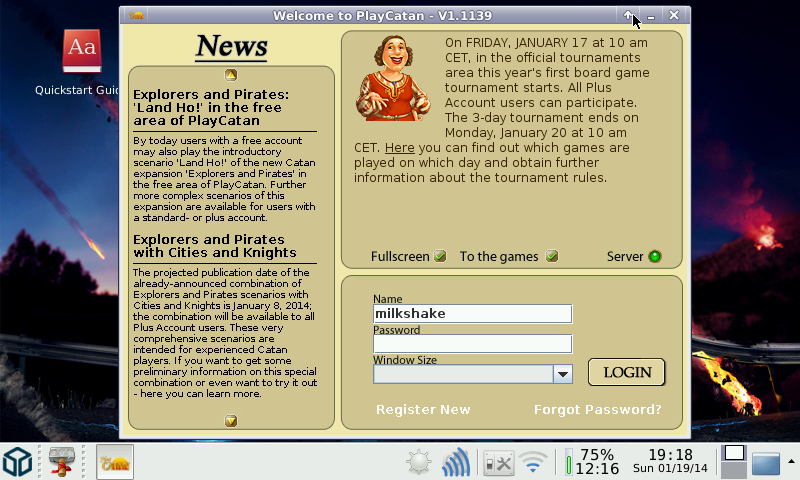Viewport: 800px width, 480px height.
Task: Click the Forgot Password? link
Action: (597, 410)
